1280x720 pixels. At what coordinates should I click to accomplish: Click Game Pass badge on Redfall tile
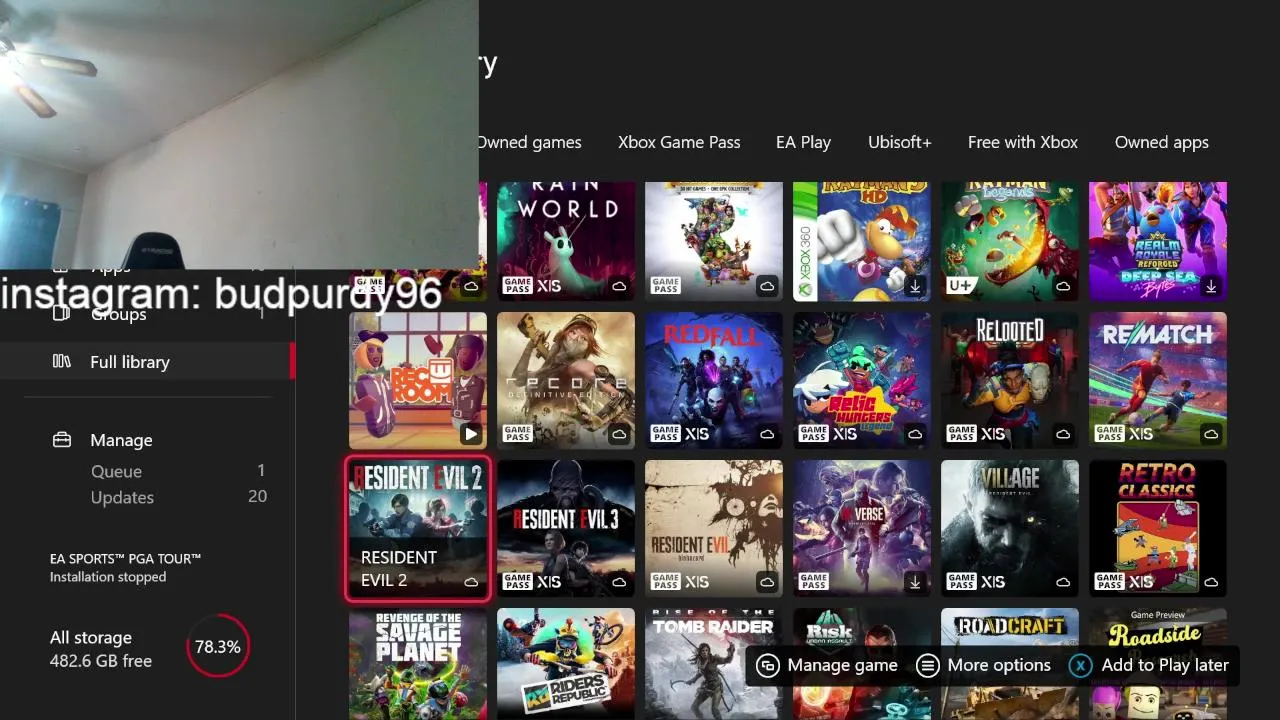pyautogui.click(x=666, y=434)
